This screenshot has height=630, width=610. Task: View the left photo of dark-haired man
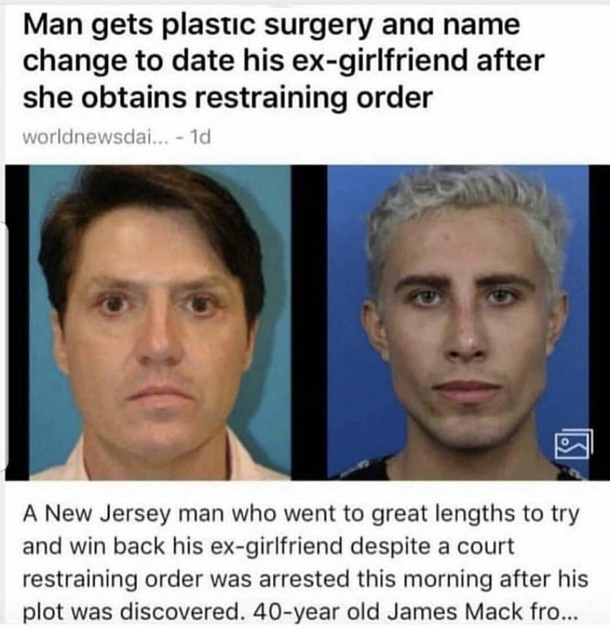(x=160, y=323)
